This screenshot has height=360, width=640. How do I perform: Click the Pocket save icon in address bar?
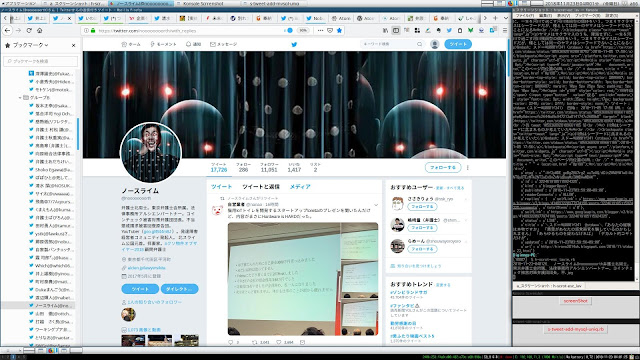[x=330, y=31]
